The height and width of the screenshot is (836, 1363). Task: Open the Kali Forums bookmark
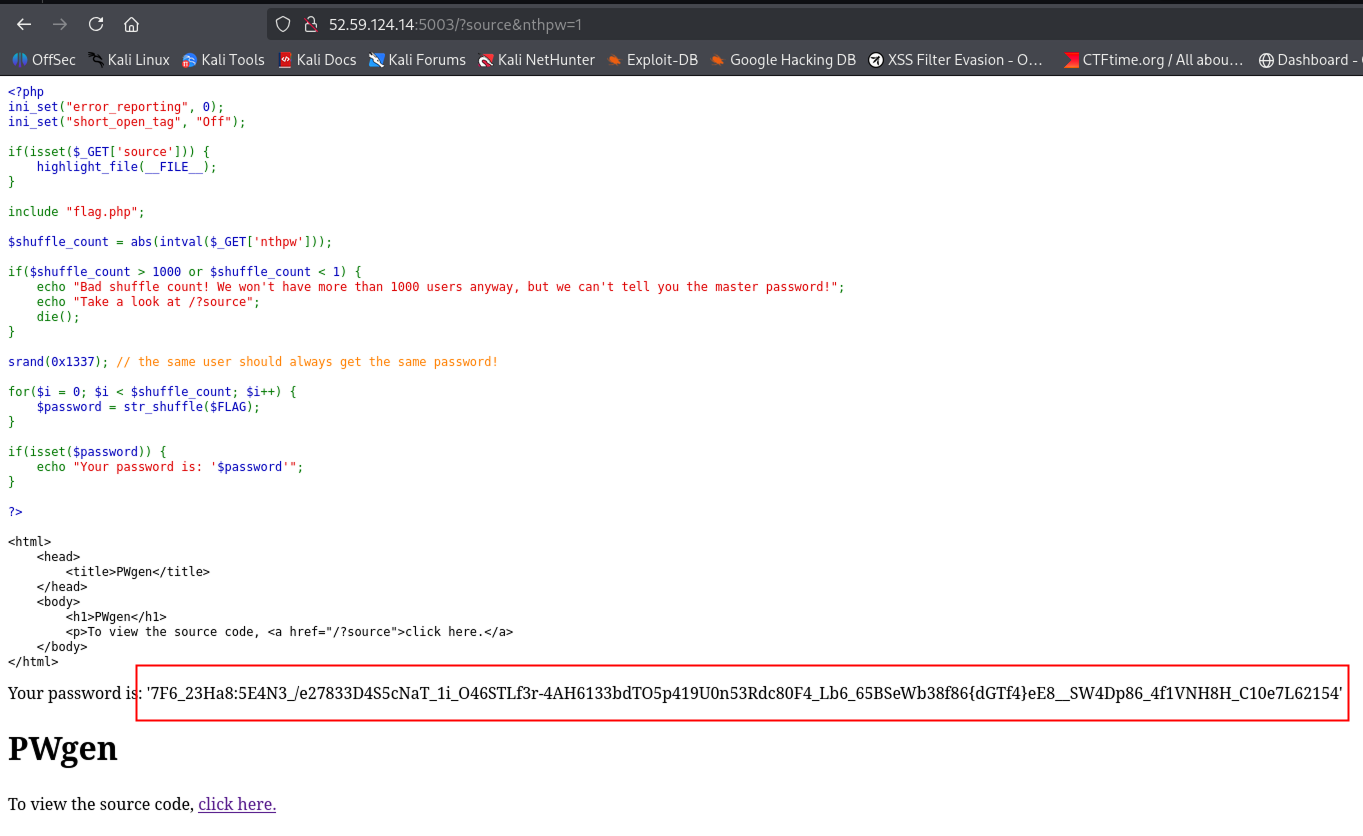point(417,60)
